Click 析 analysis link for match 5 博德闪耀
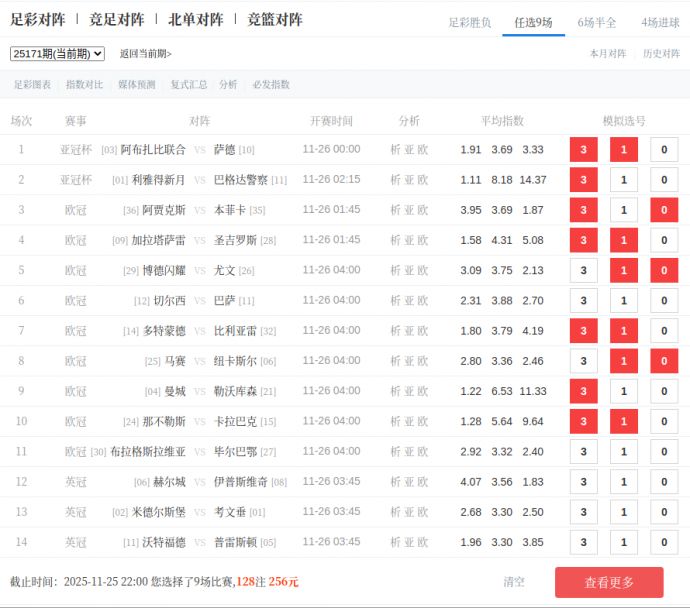The height and width of the screenshot is (608, 690). (395, 271)
